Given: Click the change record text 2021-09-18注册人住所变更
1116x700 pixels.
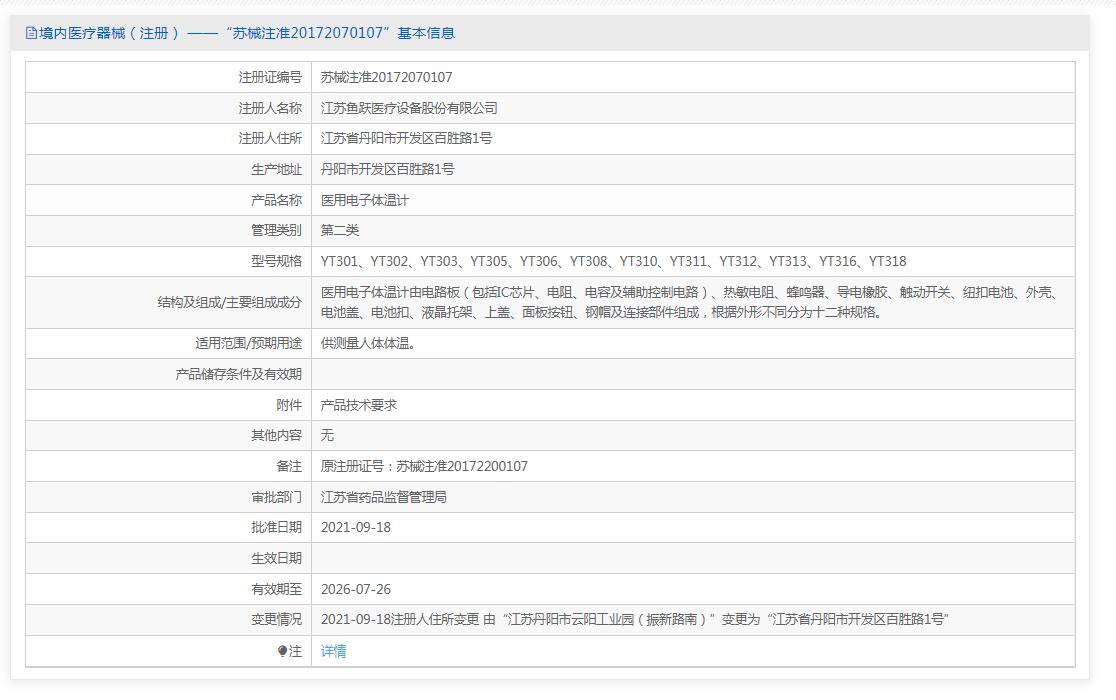Looking at the screenshot, I should pyautogui.click(x=400, y=620).
